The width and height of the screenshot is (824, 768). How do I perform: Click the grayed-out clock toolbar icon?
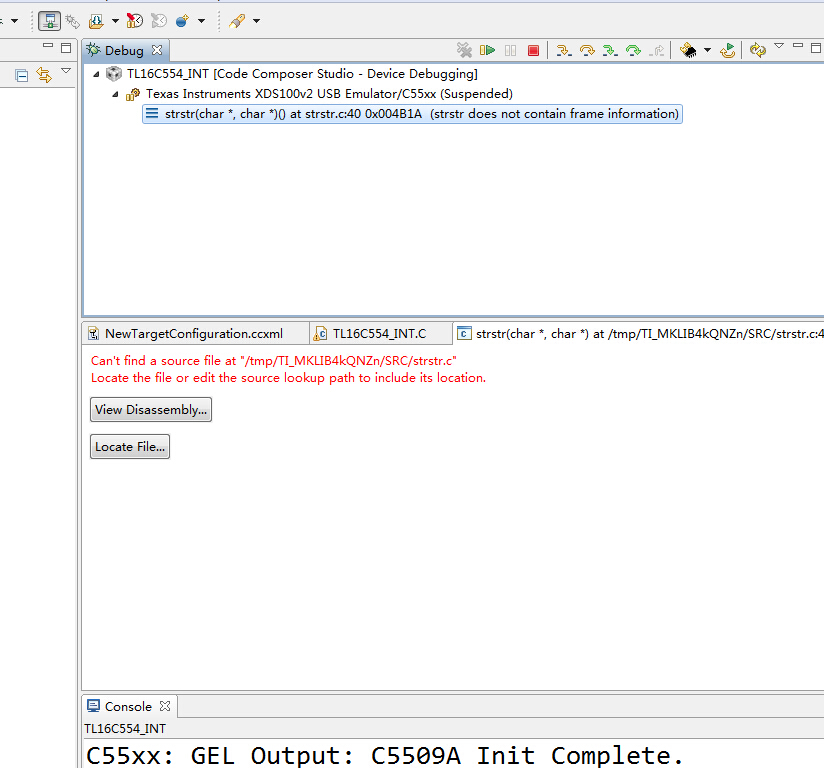tap(158, 21)
